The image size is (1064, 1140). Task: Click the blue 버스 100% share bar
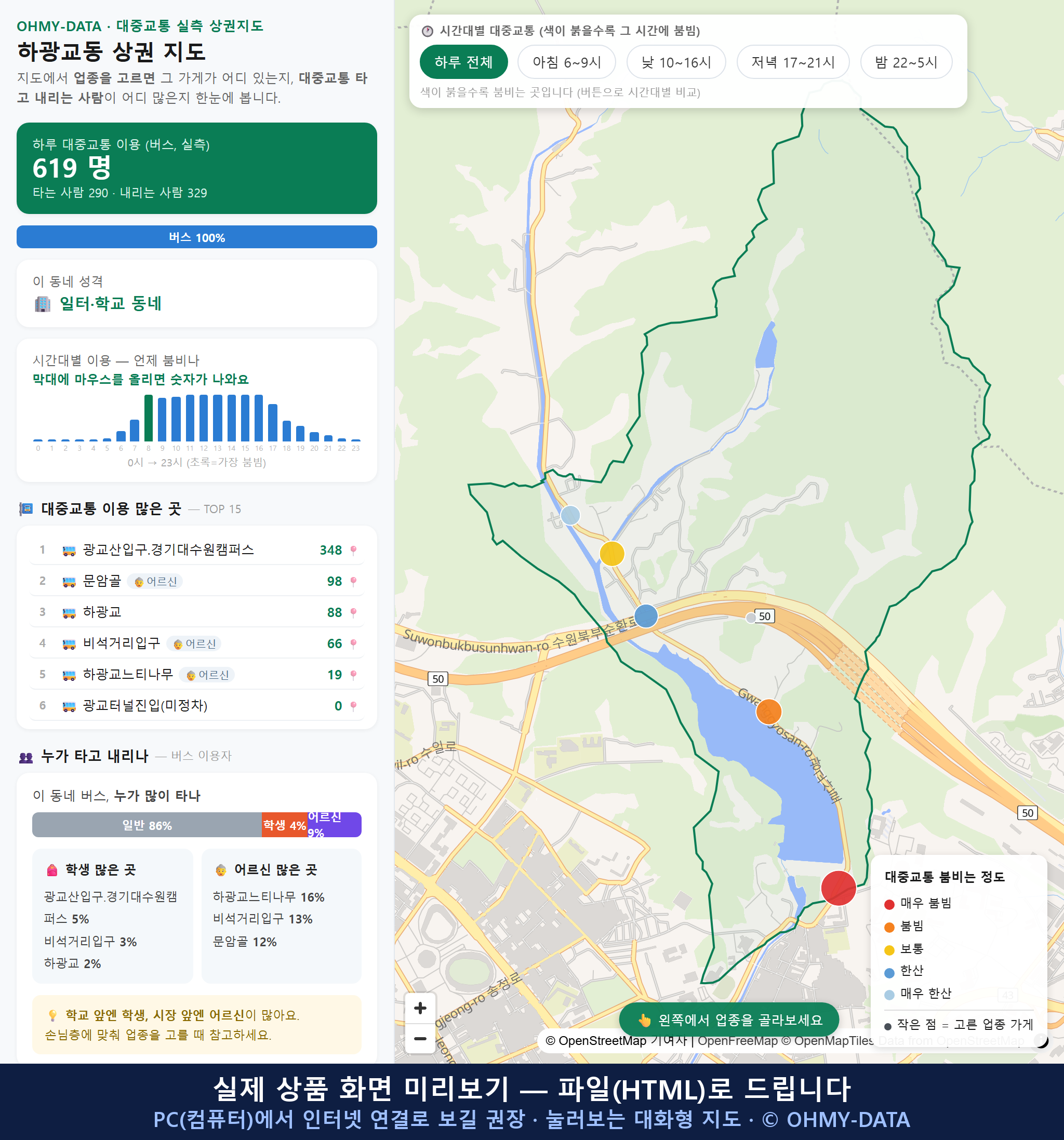[196, 237]
